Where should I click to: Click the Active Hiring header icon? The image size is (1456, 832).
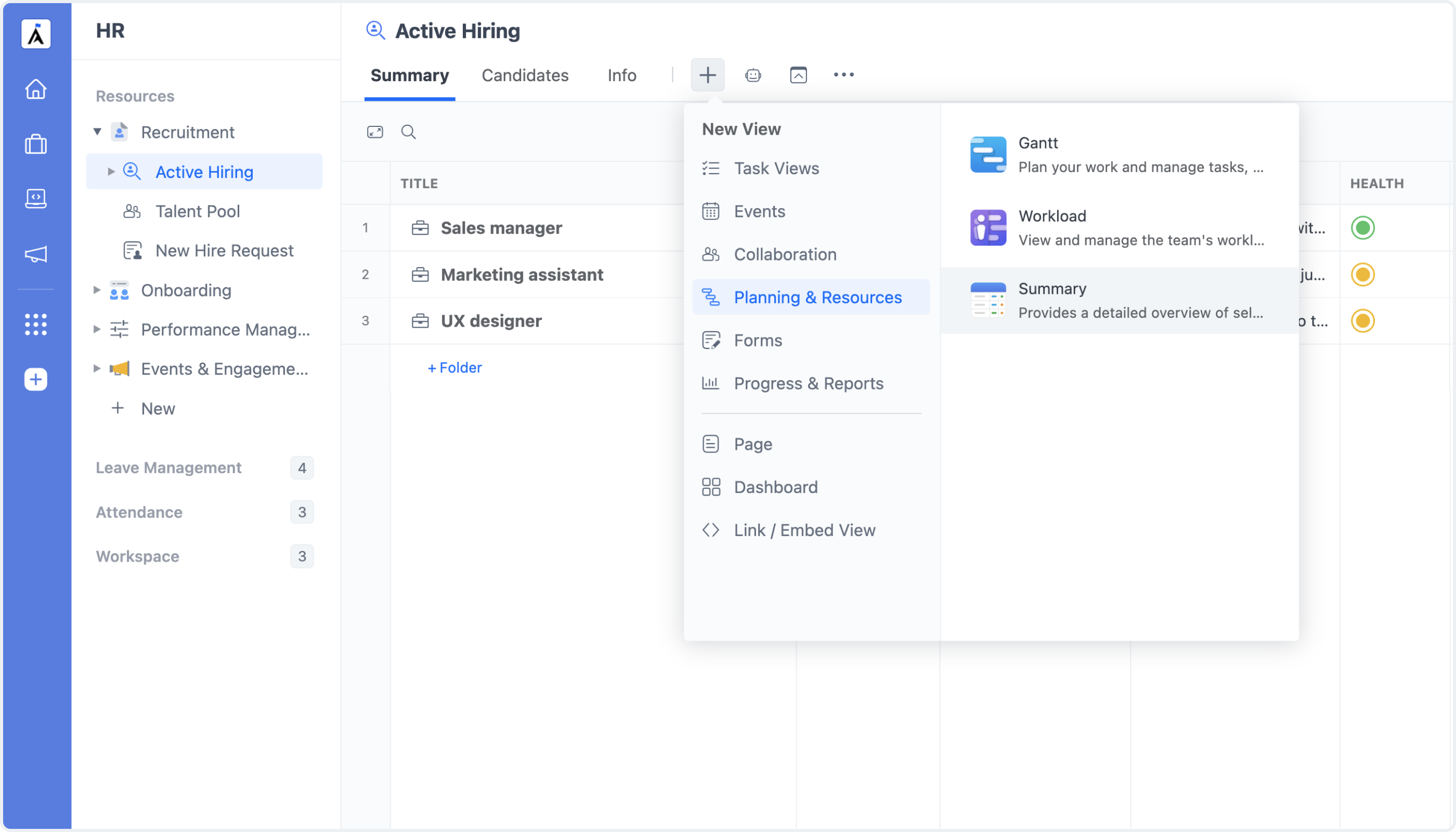point(375,30)
